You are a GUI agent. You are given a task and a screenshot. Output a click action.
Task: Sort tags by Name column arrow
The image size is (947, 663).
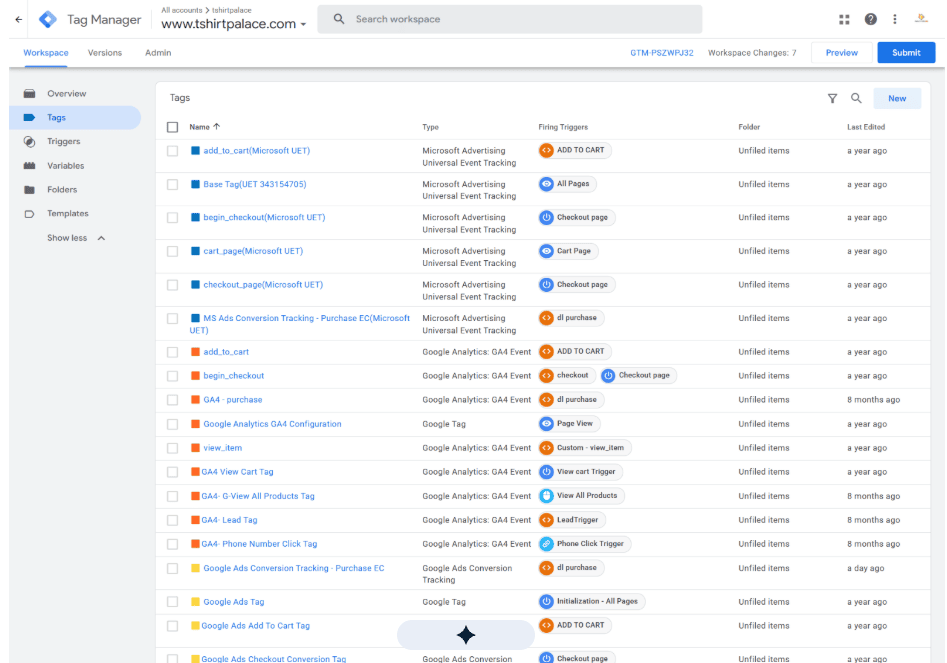coord(217,127)
